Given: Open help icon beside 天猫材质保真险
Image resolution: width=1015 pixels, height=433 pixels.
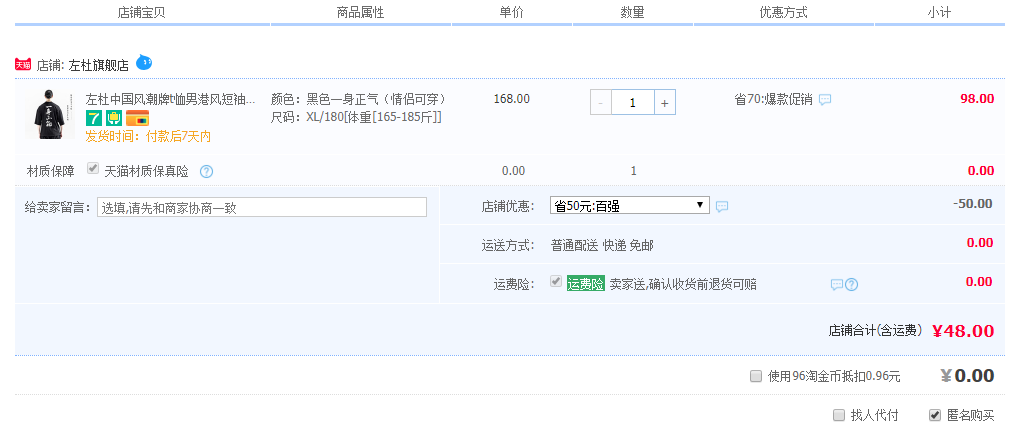Looking at the screenshot, I should click(206, 172).
